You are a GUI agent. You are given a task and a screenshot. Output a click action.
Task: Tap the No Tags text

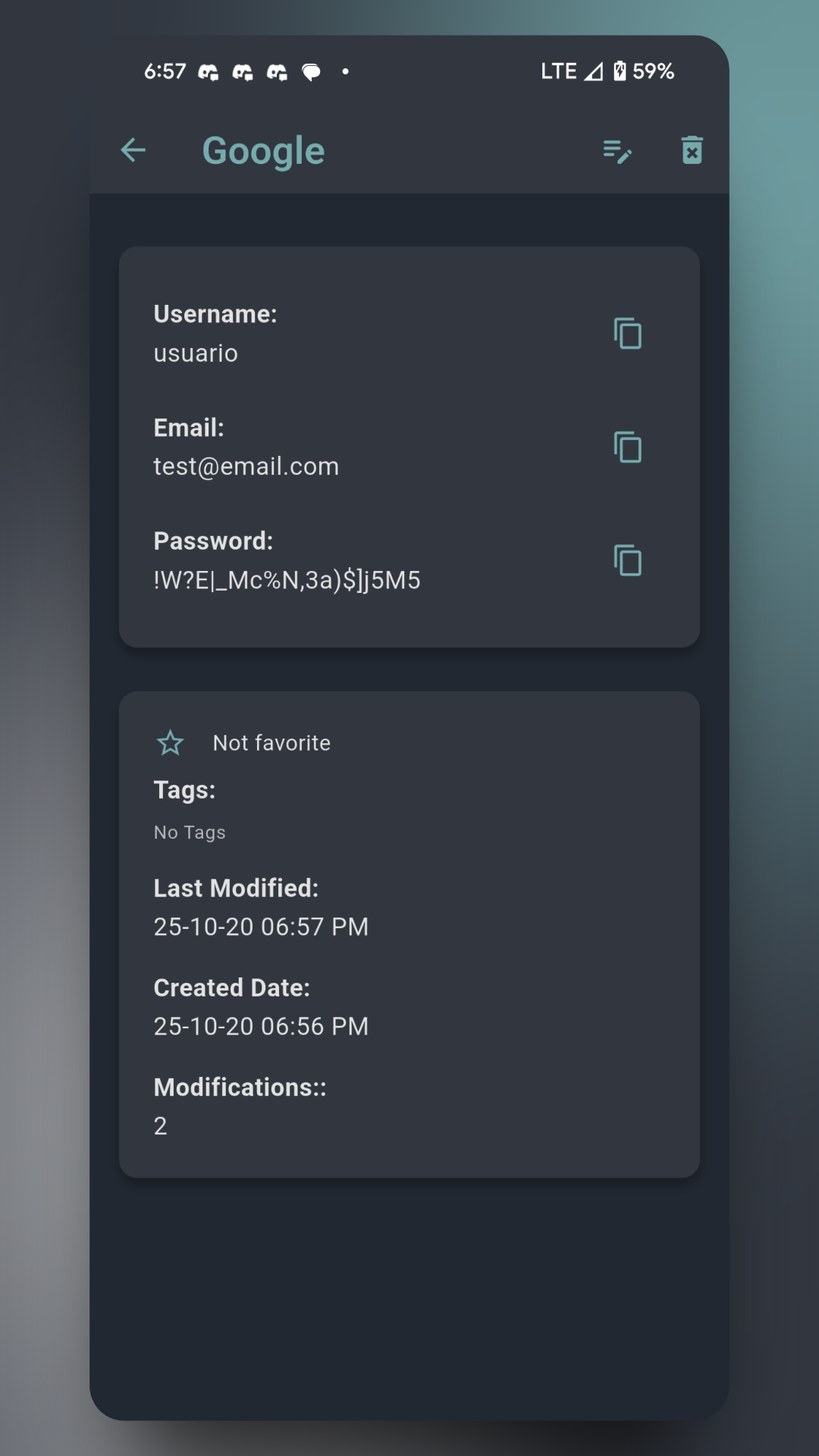(190, 833)
